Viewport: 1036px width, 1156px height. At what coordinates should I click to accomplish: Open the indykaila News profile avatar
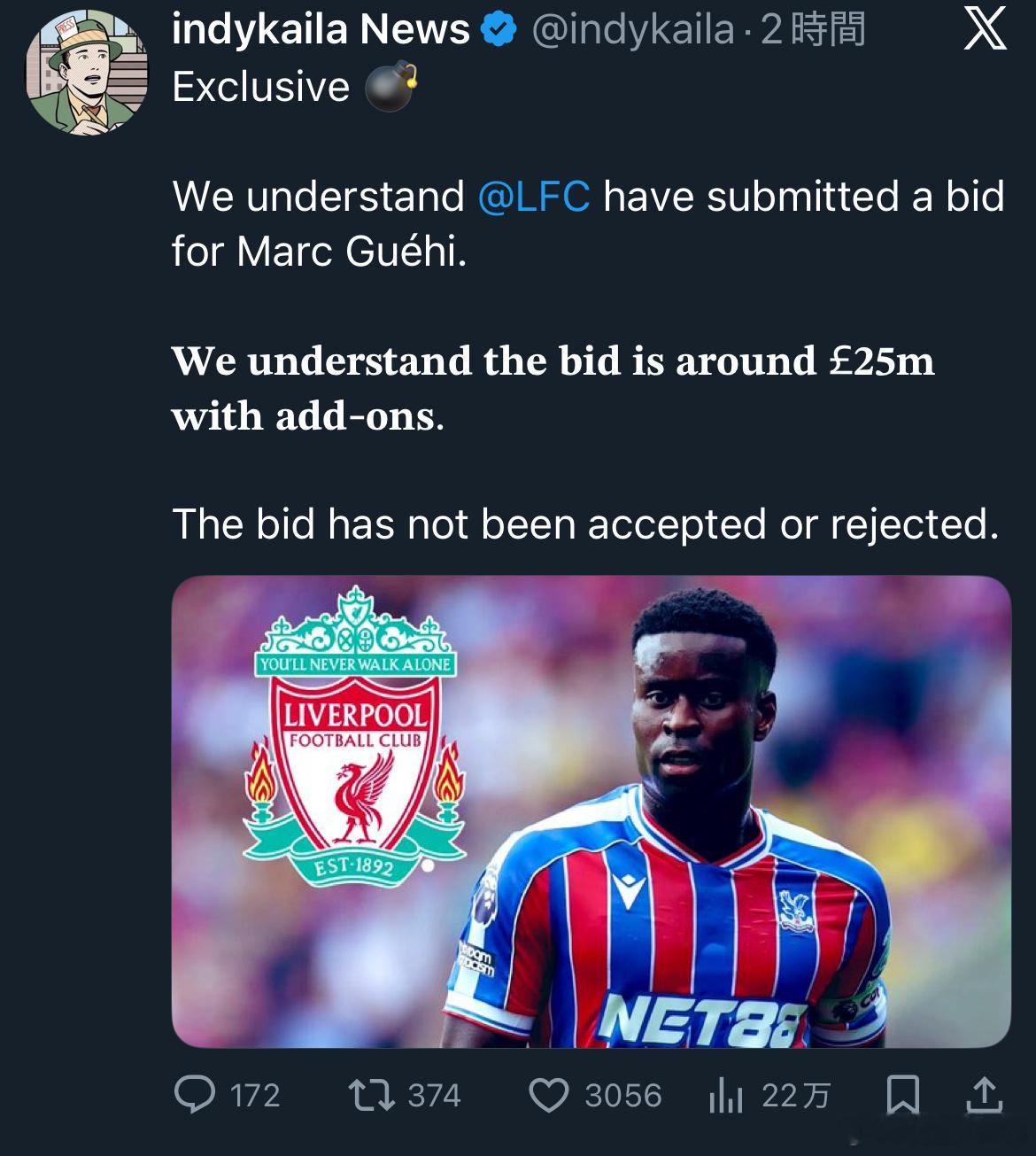pos(88,74)
